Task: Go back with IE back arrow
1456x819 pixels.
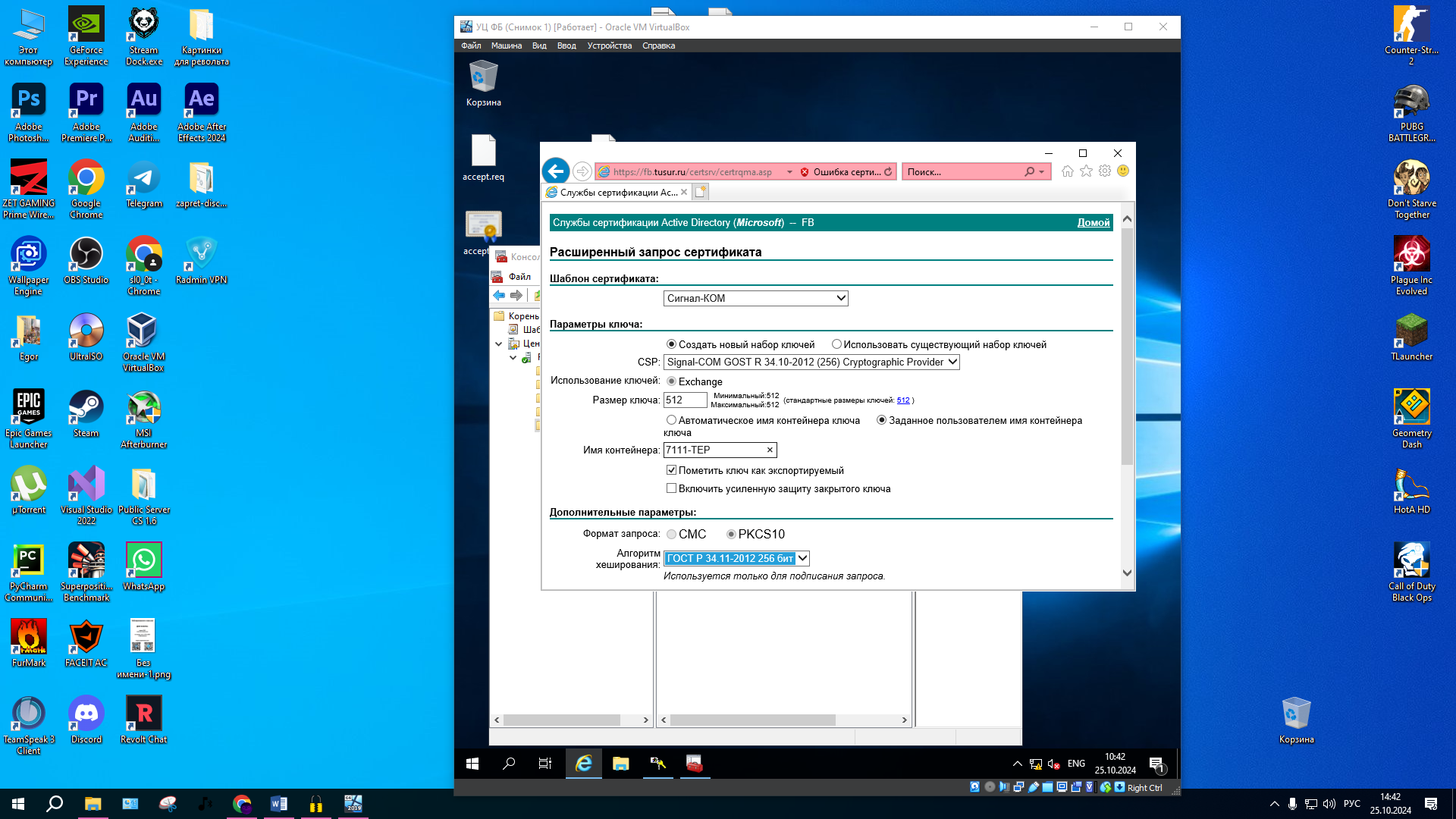Action: (x=556, y=171)
